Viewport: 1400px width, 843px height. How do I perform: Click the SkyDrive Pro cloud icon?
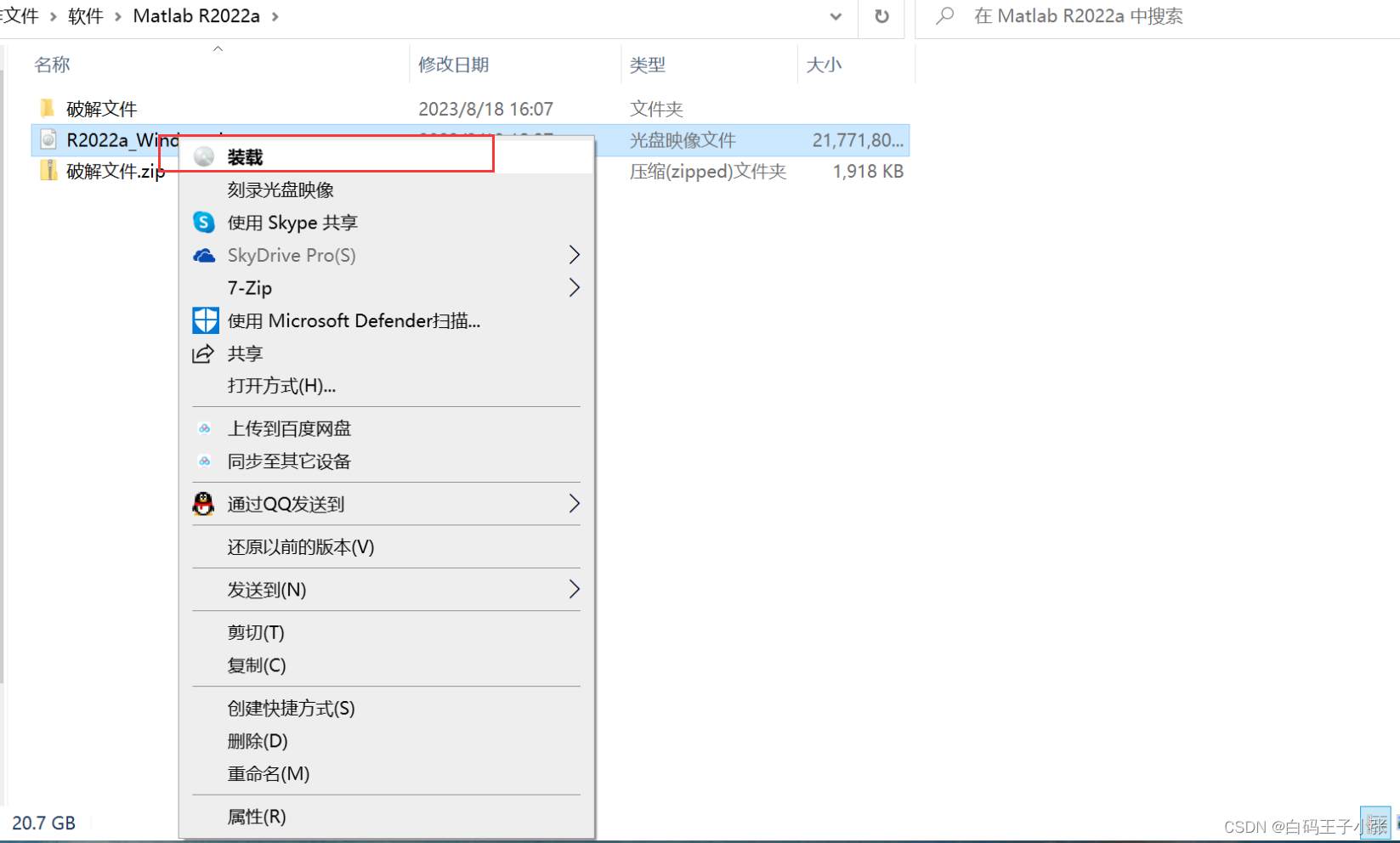pyautogui.click(x=204, y=255)
